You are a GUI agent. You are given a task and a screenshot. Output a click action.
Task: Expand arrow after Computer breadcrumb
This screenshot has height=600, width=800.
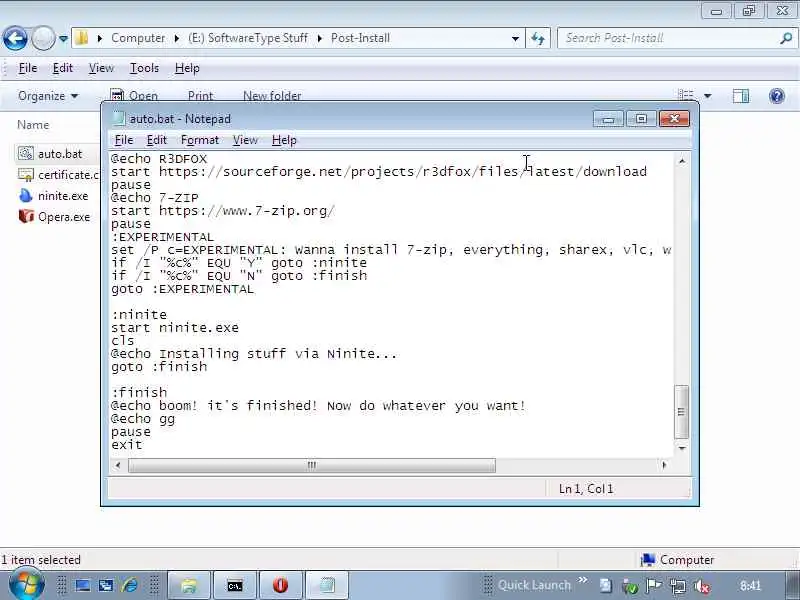[x=177, y=38]
